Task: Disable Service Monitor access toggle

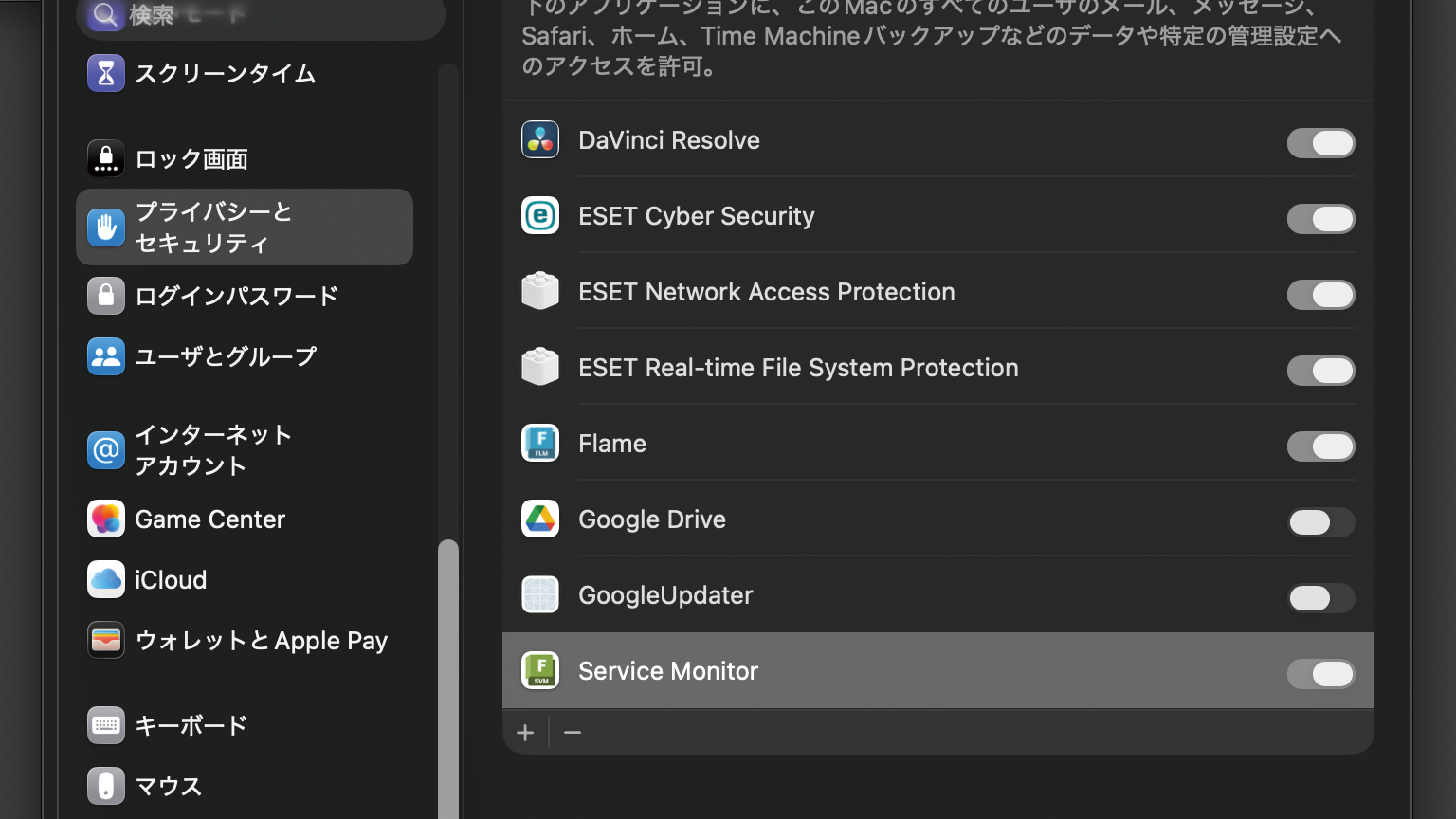Action: 1320,674
